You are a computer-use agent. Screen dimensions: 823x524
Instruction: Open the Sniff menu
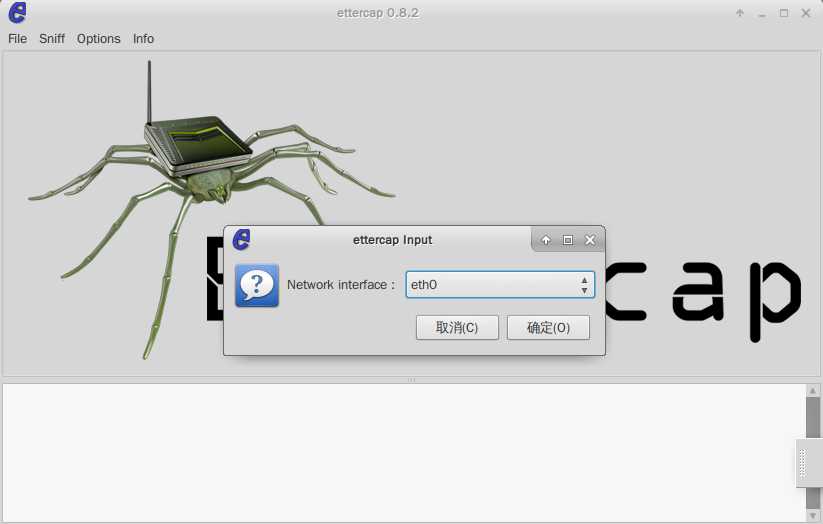coord(52,39)
